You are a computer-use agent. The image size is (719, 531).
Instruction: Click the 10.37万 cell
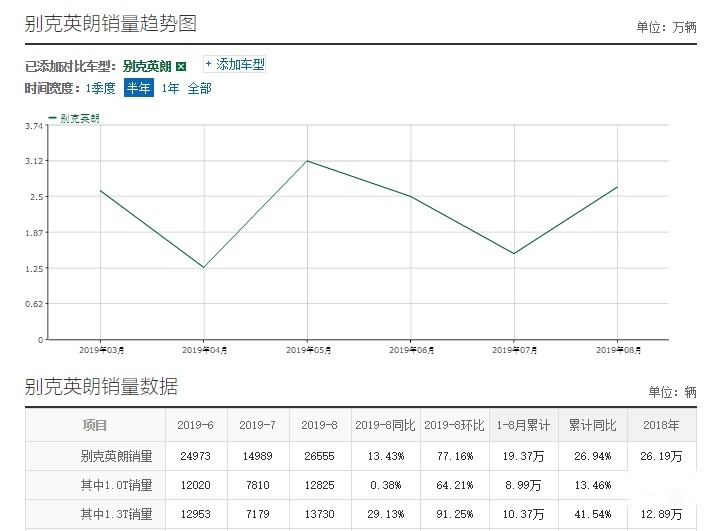(523, 514)
